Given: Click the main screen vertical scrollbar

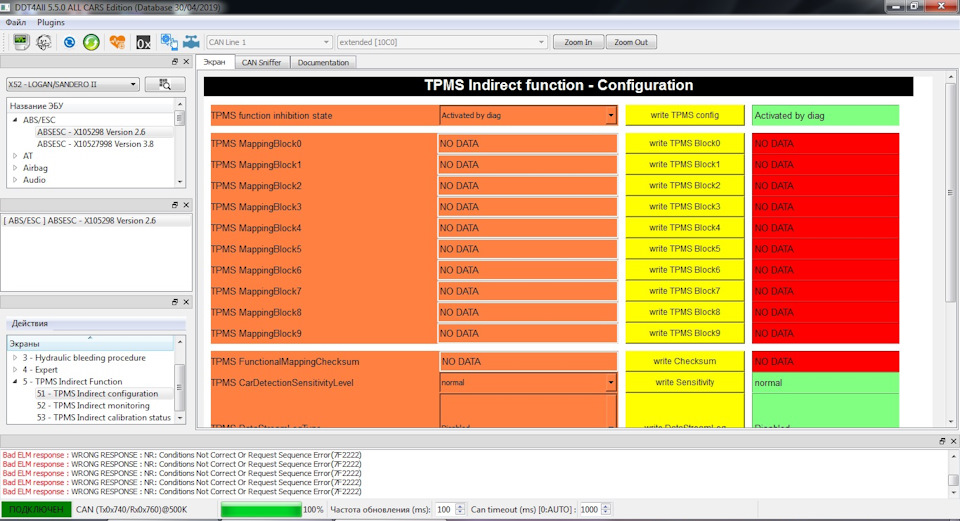Looking at the screenshot, I should click(950, 193).
